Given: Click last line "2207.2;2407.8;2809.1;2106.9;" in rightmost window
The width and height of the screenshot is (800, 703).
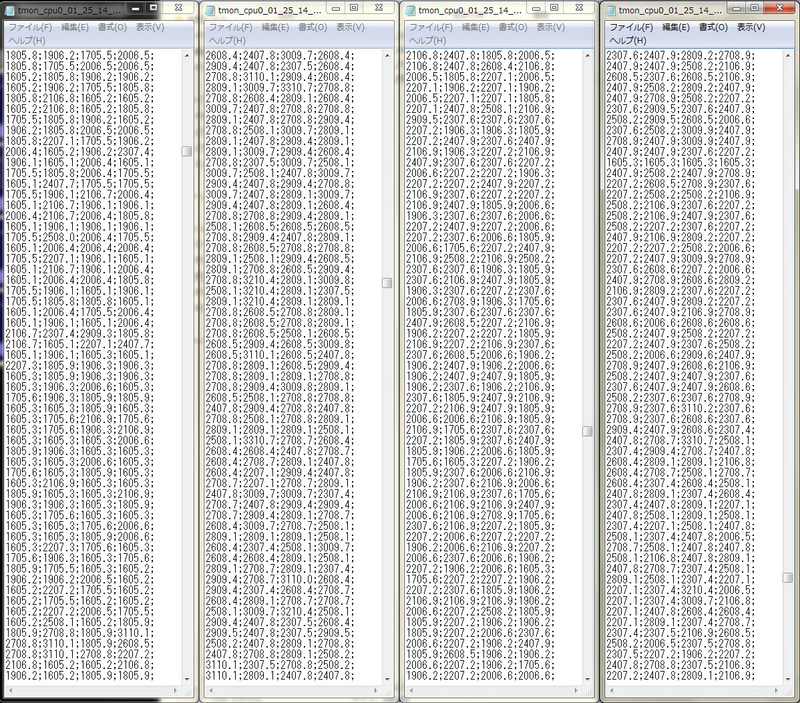Looking at the screenshot, I should click(681, 675).
